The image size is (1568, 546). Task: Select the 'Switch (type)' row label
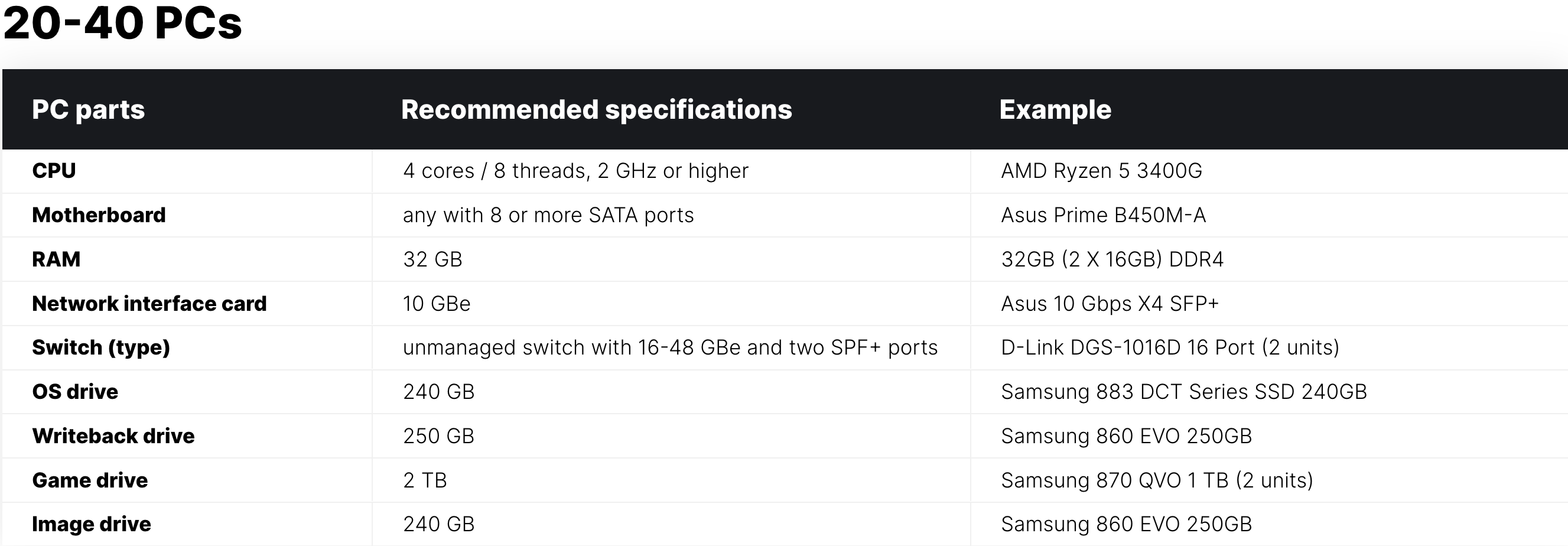click(x=101, y=347)
